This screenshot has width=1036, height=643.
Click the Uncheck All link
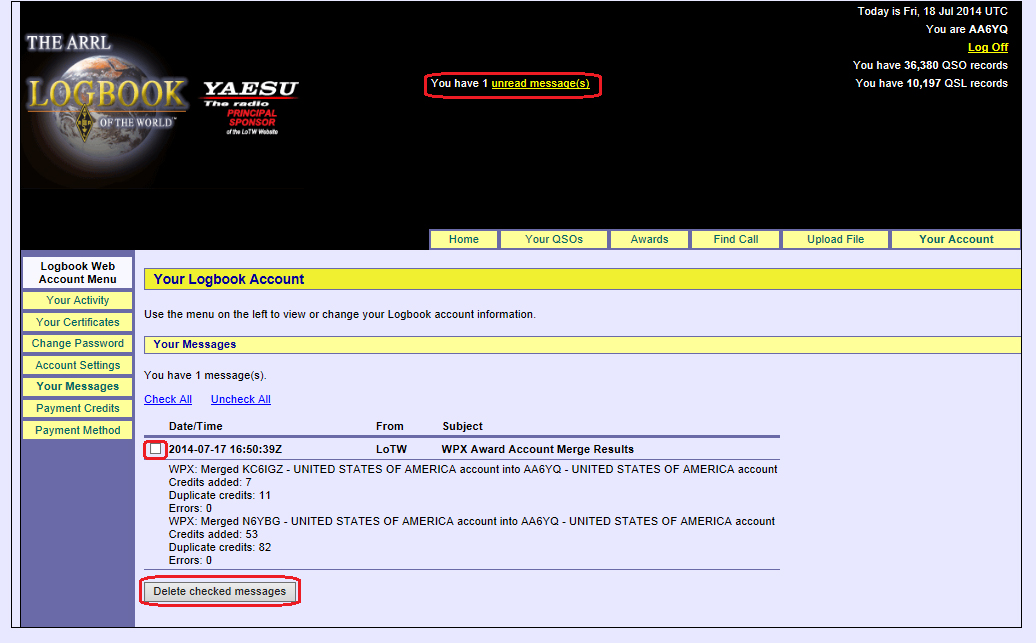[x=240, y=400]
